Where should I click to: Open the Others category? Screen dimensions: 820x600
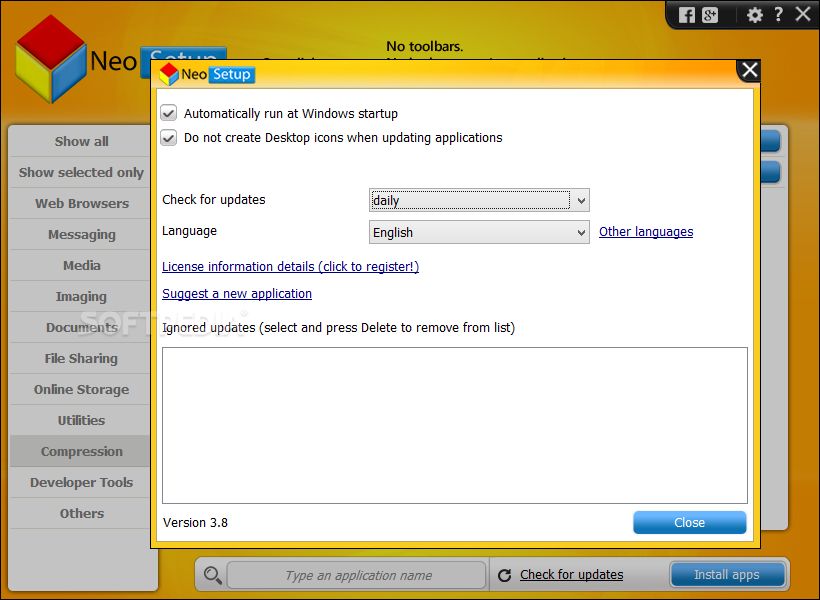81,514
